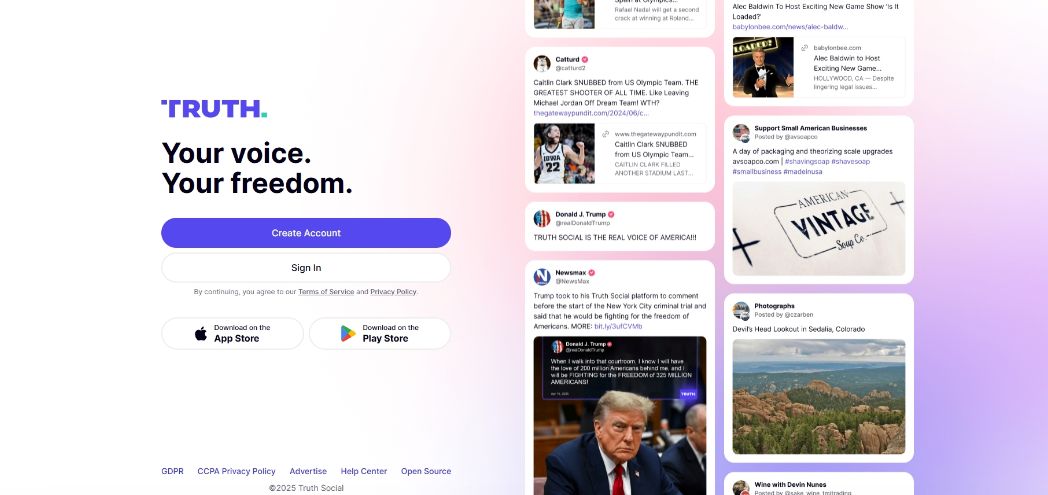
Task: Click the TRUTH logo
Action: (x=214, y=109)
